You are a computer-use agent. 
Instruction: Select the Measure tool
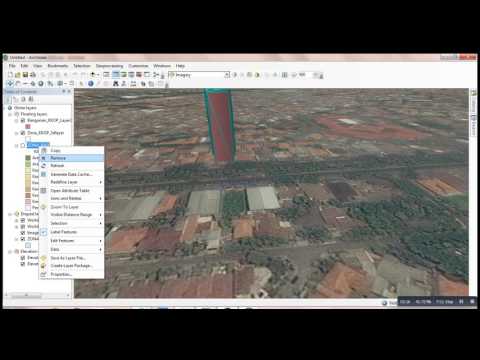click(133, 83)
